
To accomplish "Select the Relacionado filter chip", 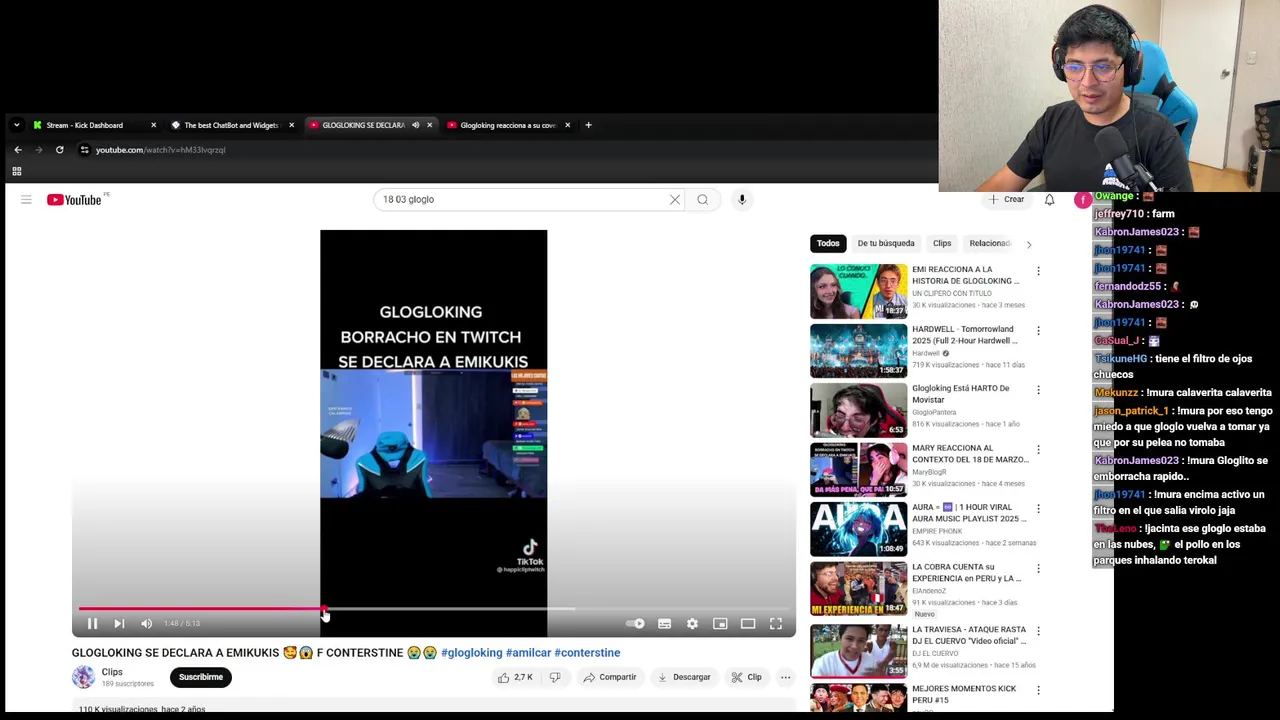I will tap(990, 243).
